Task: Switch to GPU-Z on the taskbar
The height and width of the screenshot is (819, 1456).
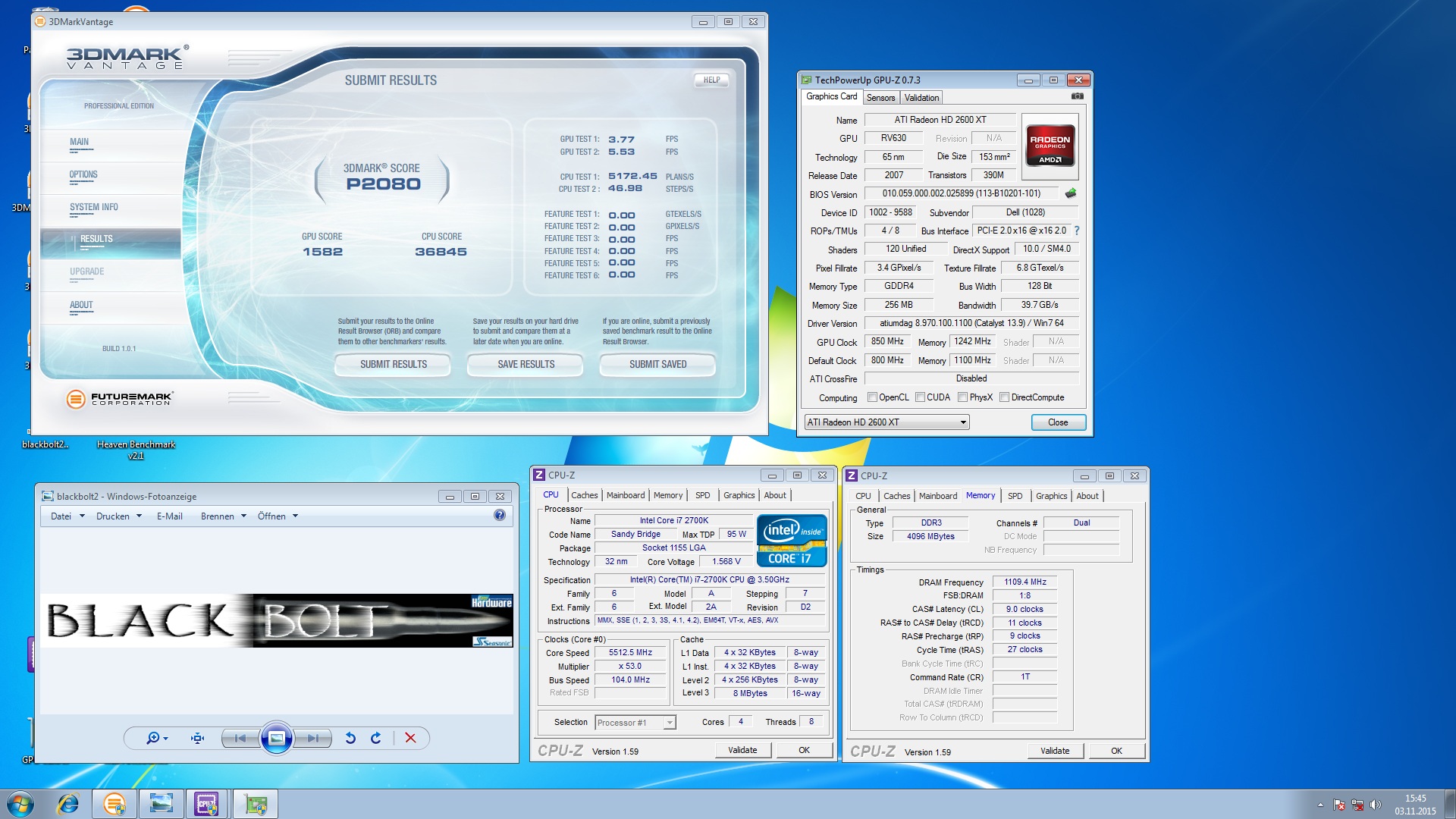Action: [x=256, y=804]
